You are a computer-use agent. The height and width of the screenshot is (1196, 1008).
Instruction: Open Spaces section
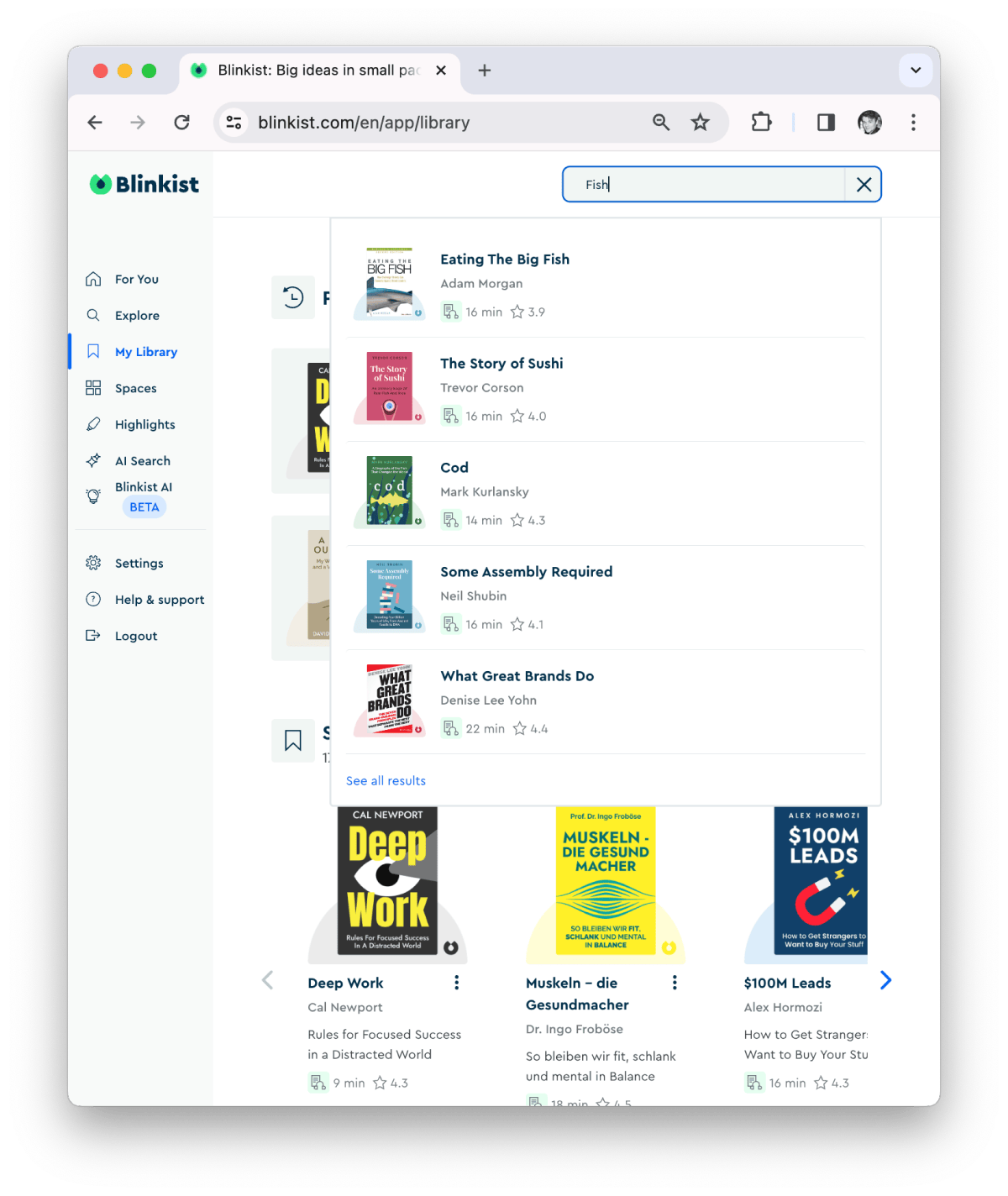pos(135,388)
